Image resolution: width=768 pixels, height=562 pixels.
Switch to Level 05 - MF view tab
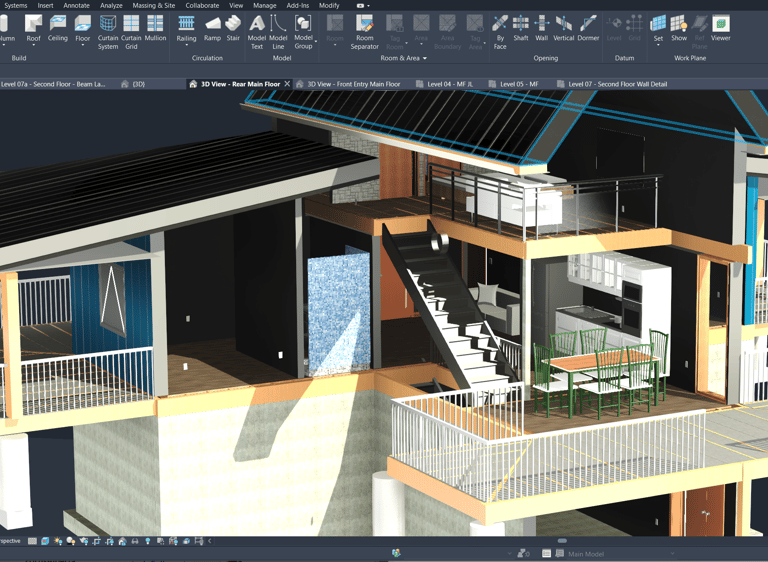click(x=513, y=84)
